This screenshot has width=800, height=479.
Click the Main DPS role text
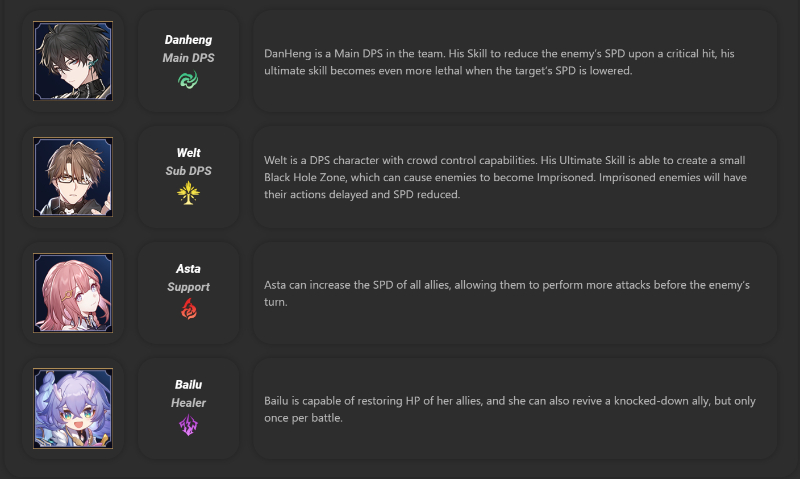pyautogui.click(x=188, y=58)
